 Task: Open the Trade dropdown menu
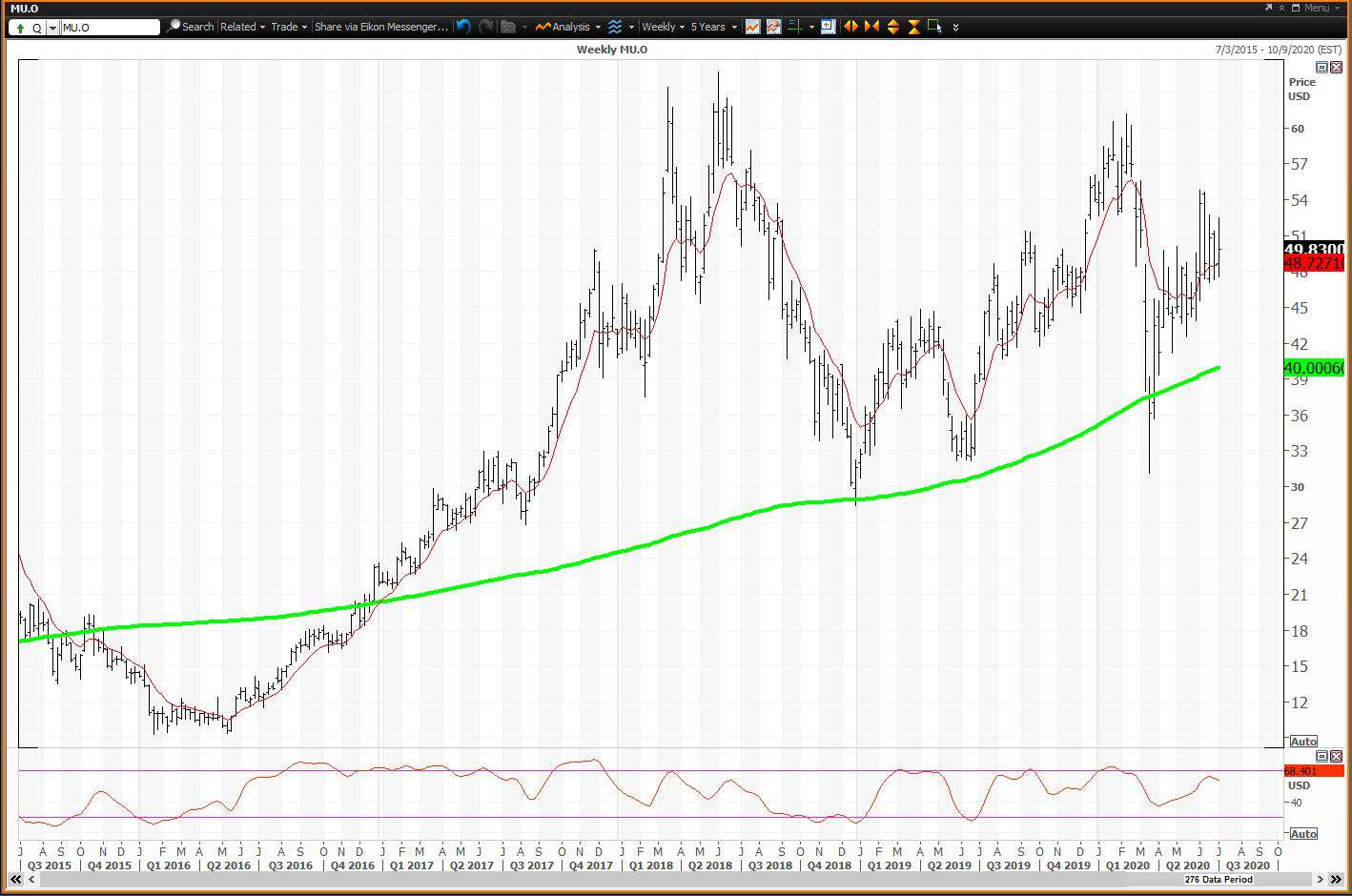[289, 27]
